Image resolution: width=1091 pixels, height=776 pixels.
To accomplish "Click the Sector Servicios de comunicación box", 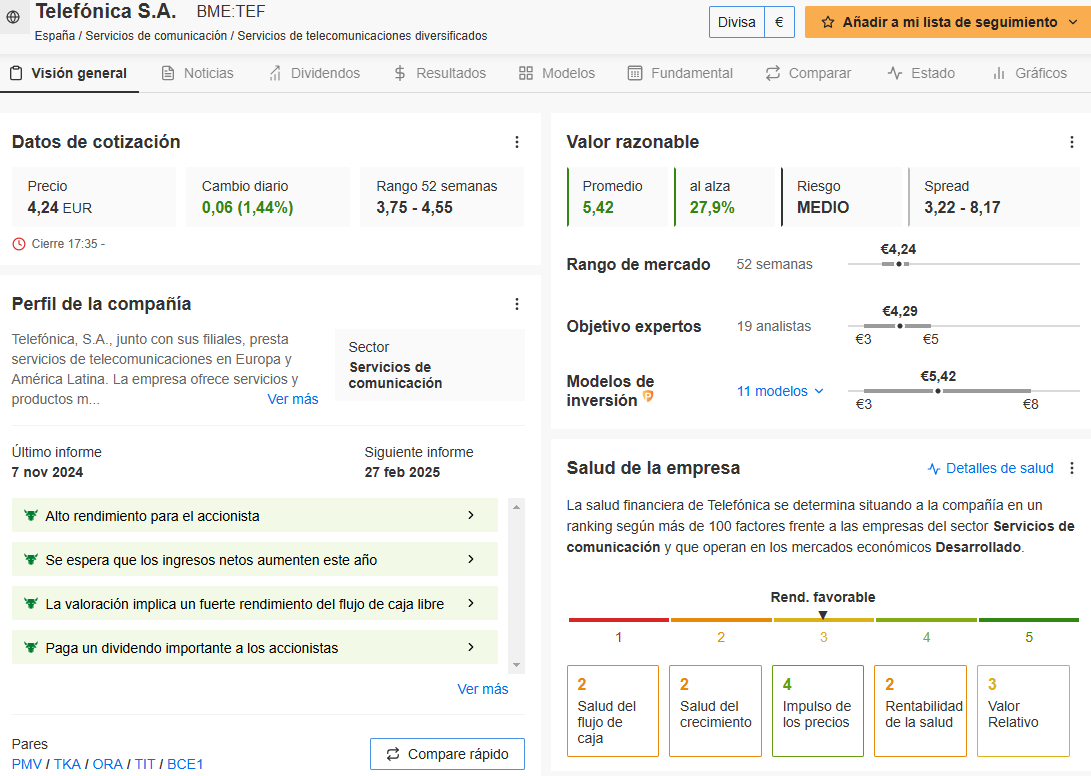I will tap(430, 365).
